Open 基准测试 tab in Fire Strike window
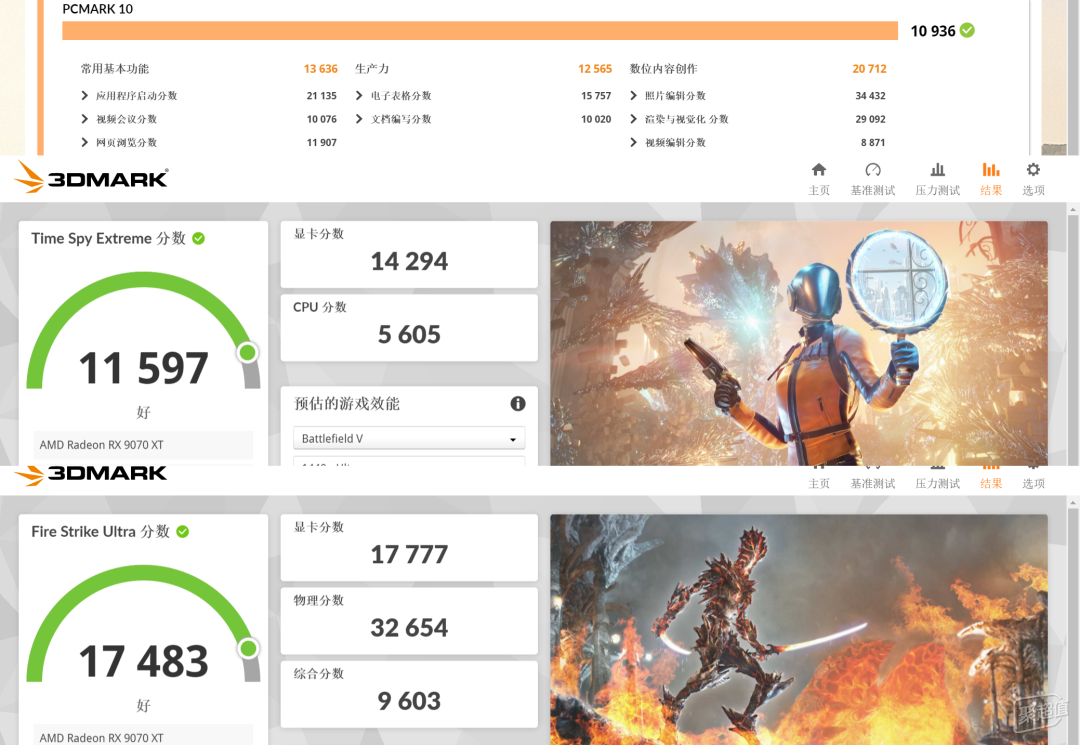Image resolution: width=1080 pixels, height=745 pixels. (873, 483)
